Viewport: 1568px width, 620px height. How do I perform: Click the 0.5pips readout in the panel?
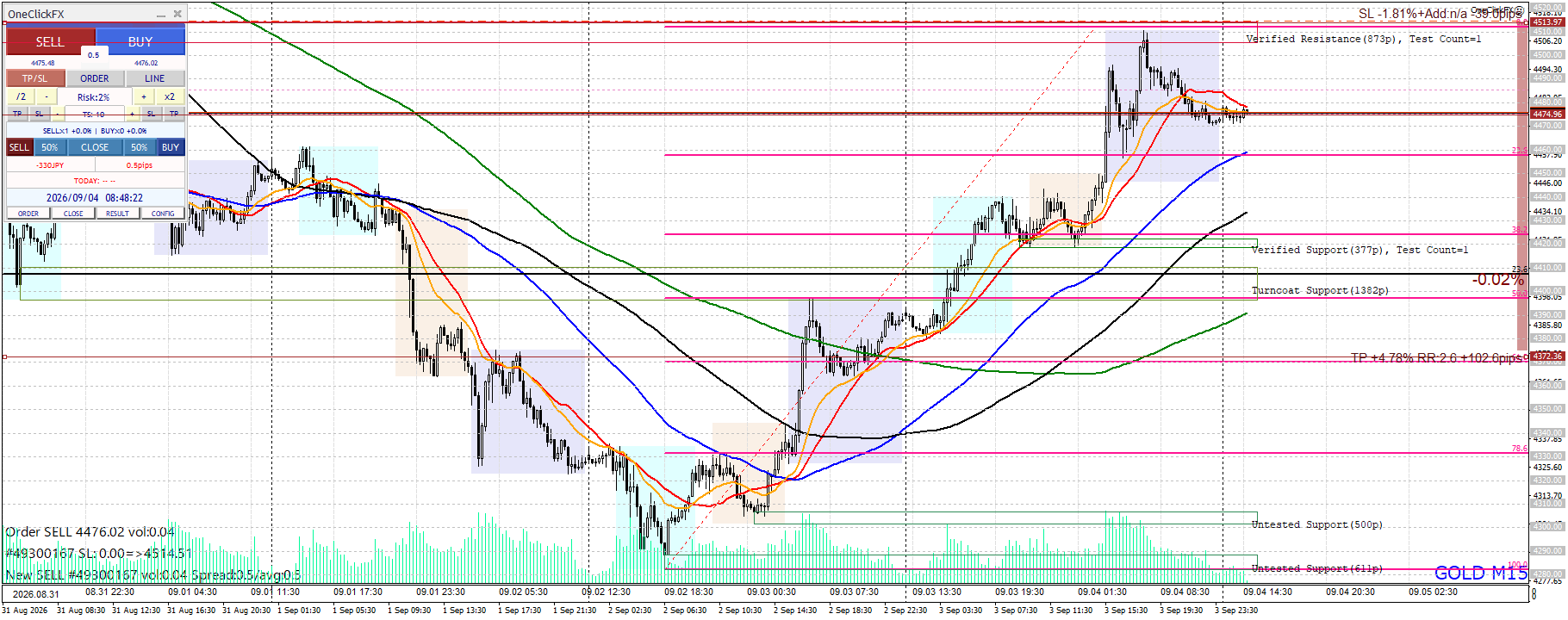point(140,165)
